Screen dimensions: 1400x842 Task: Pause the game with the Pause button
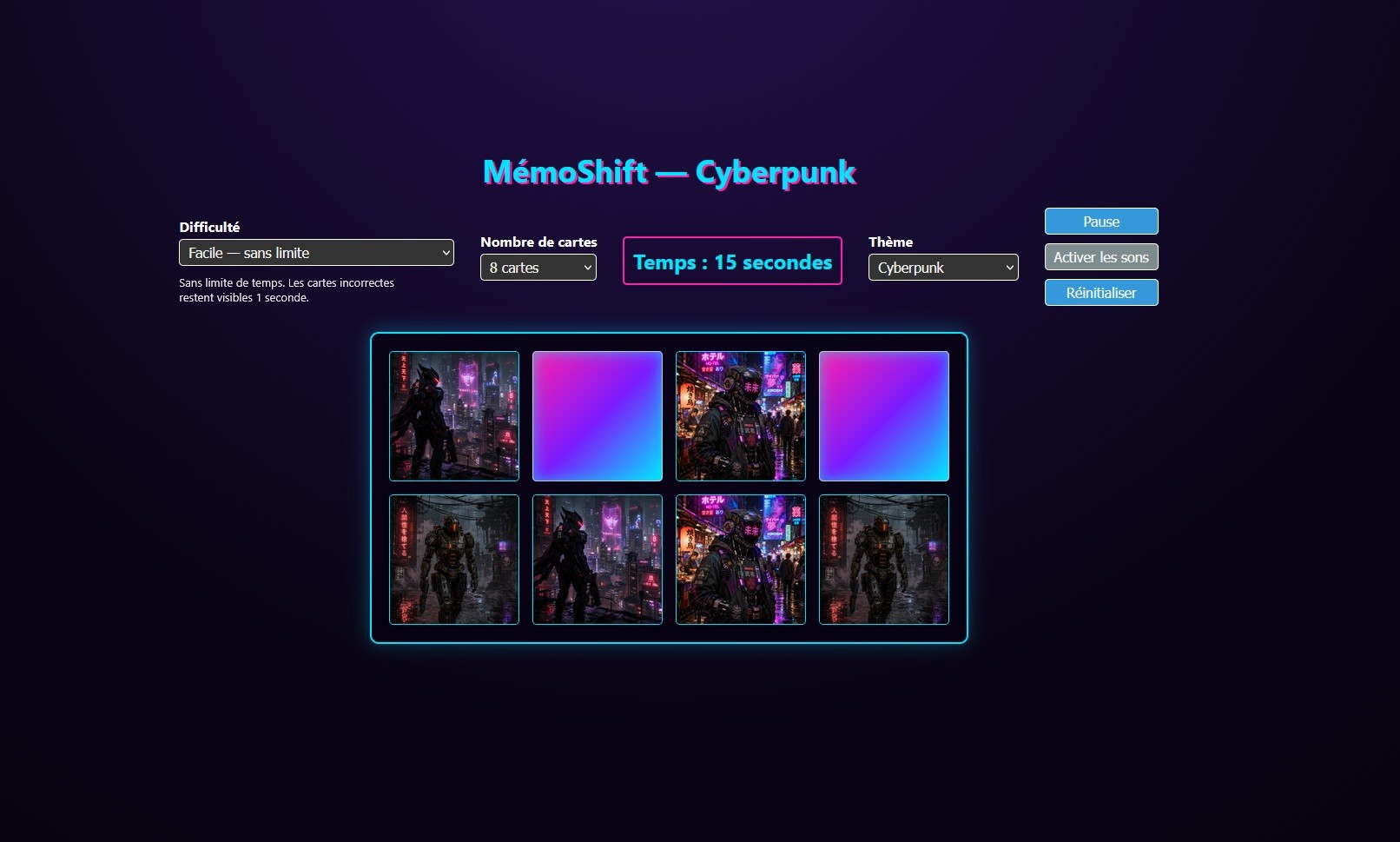click(1101, 222)
